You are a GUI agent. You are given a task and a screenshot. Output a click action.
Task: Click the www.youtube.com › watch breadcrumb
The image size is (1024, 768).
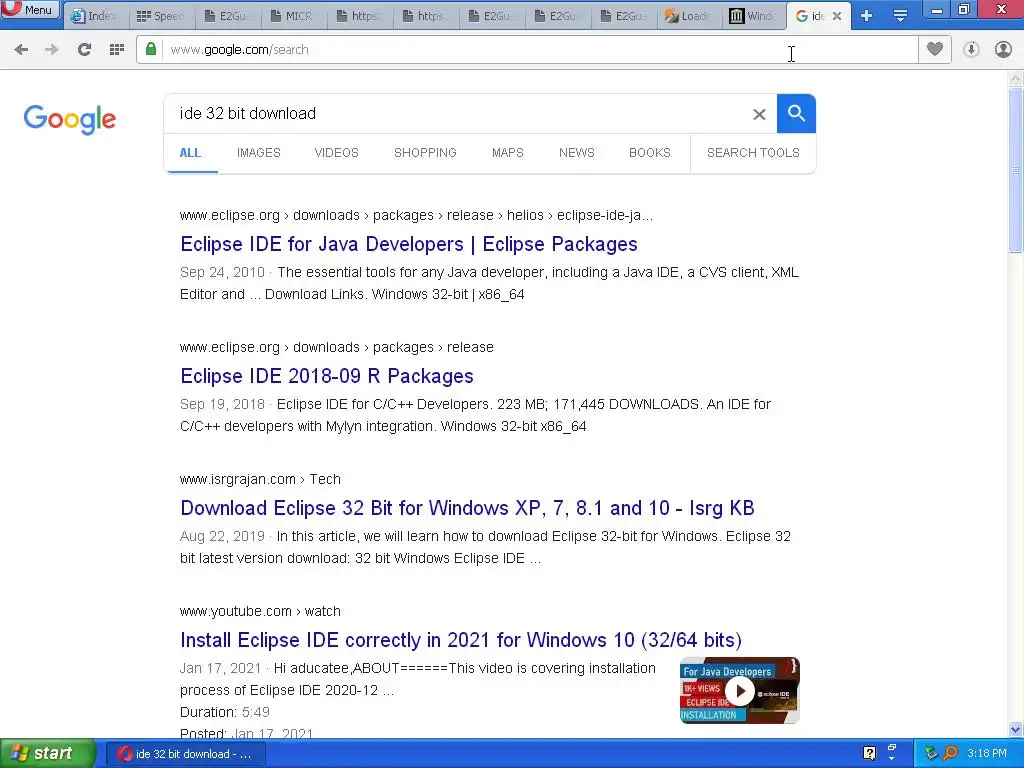(x=260, y=611)
